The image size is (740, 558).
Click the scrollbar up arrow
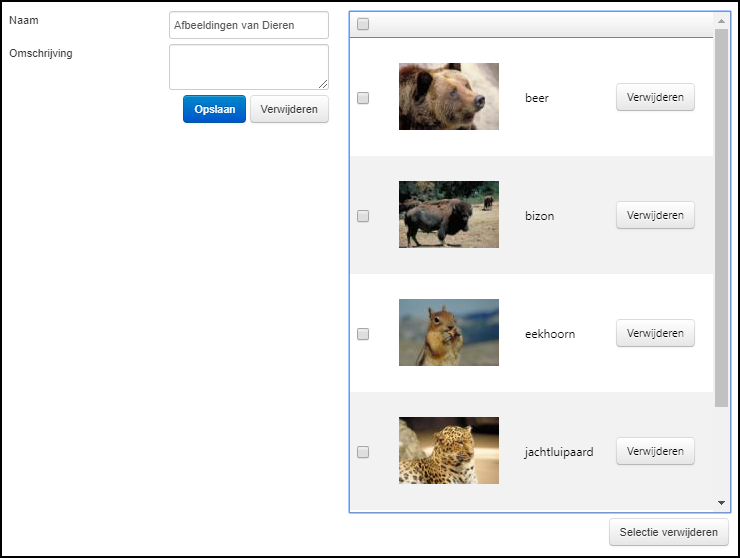pyautogui.click(x=721, y=21)
